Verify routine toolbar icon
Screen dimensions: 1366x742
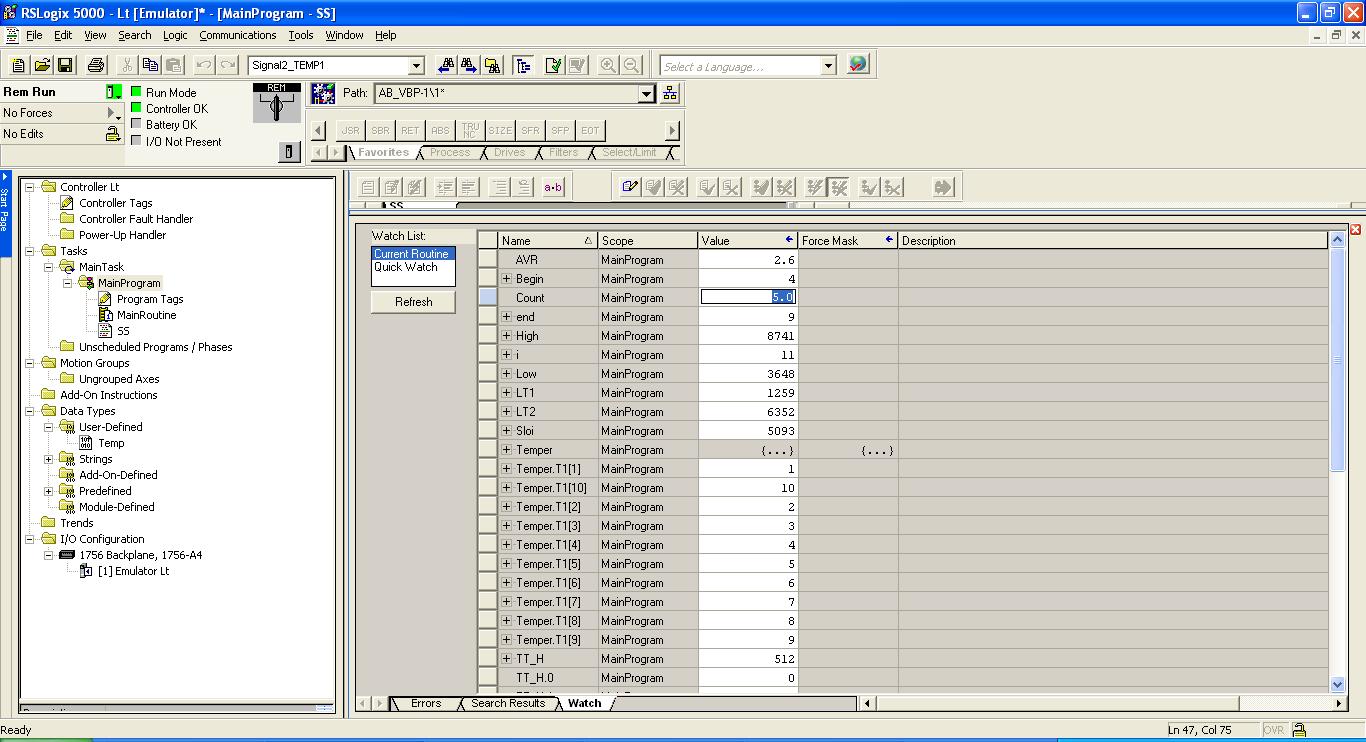tap(554, 65)
